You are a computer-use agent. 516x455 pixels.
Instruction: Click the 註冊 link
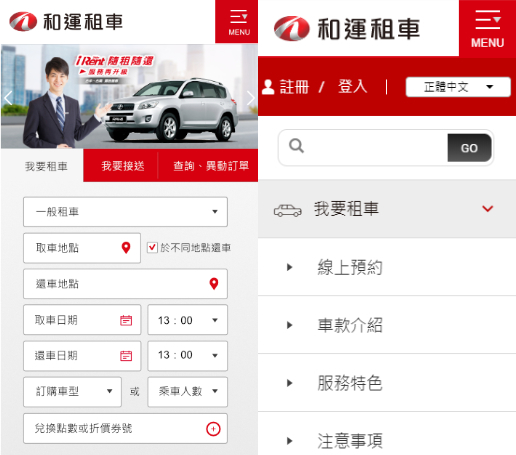pos(294,87)
